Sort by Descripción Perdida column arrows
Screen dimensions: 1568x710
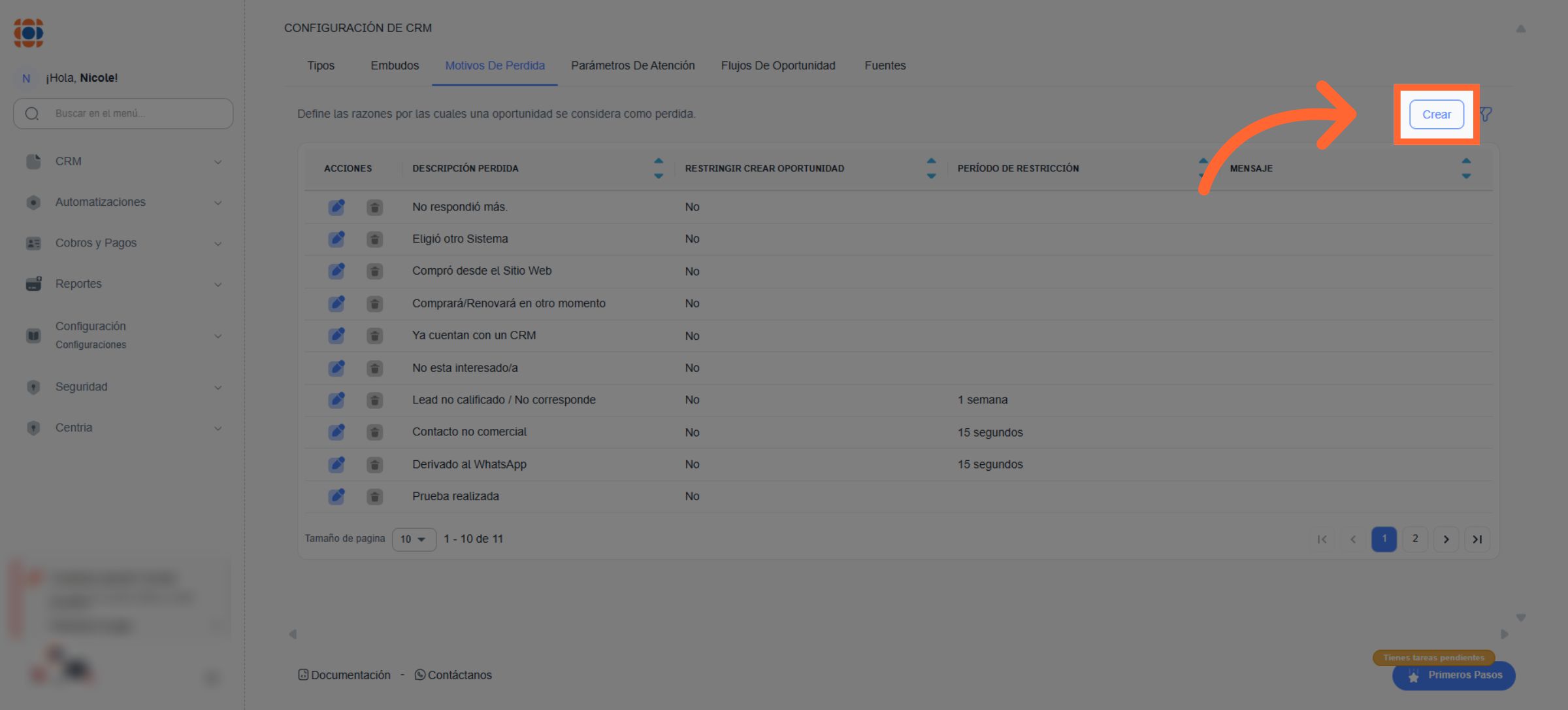click(x=658, y=168)
